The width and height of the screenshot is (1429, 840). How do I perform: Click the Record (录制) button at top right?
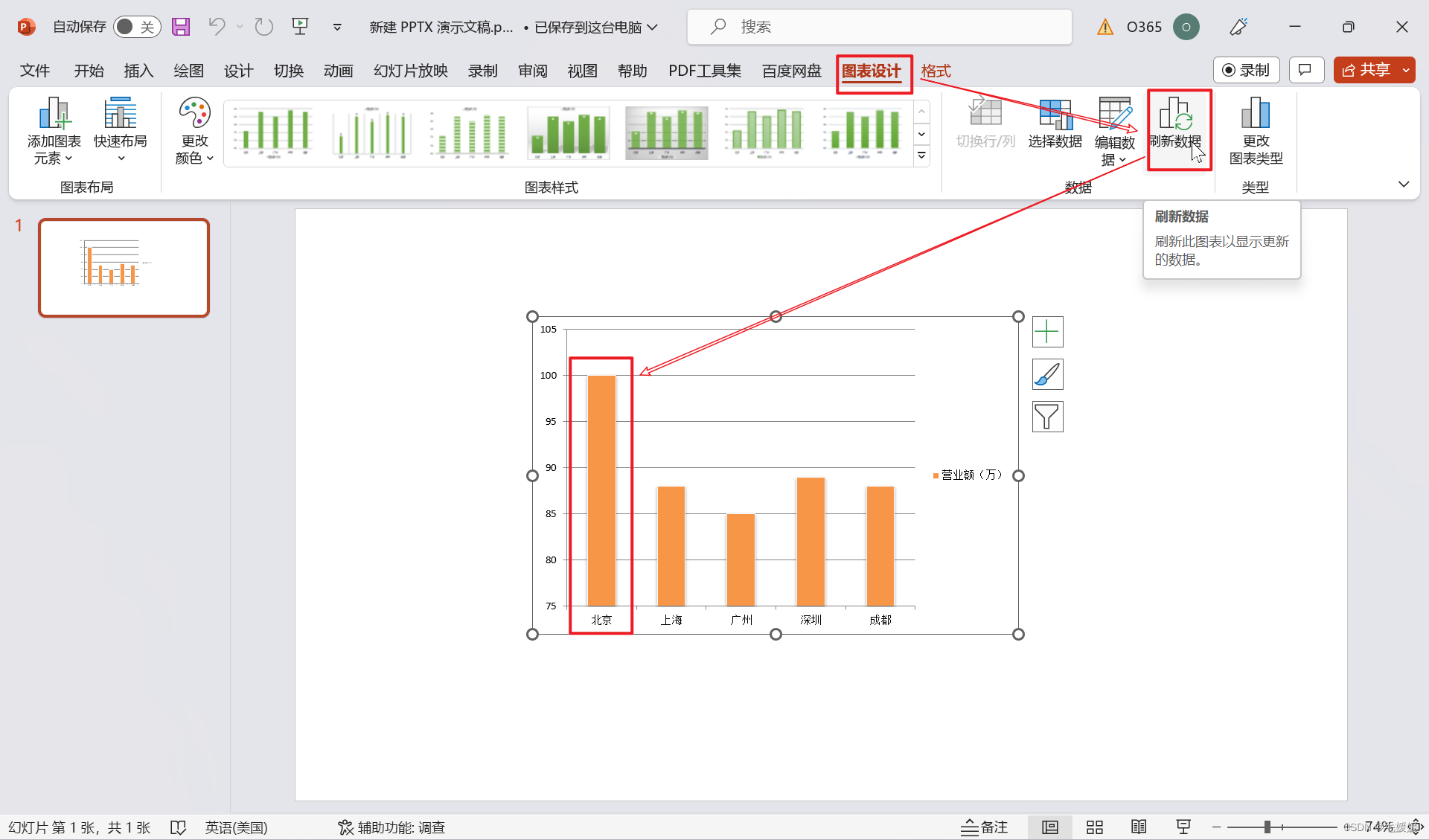click(1246, 70)
